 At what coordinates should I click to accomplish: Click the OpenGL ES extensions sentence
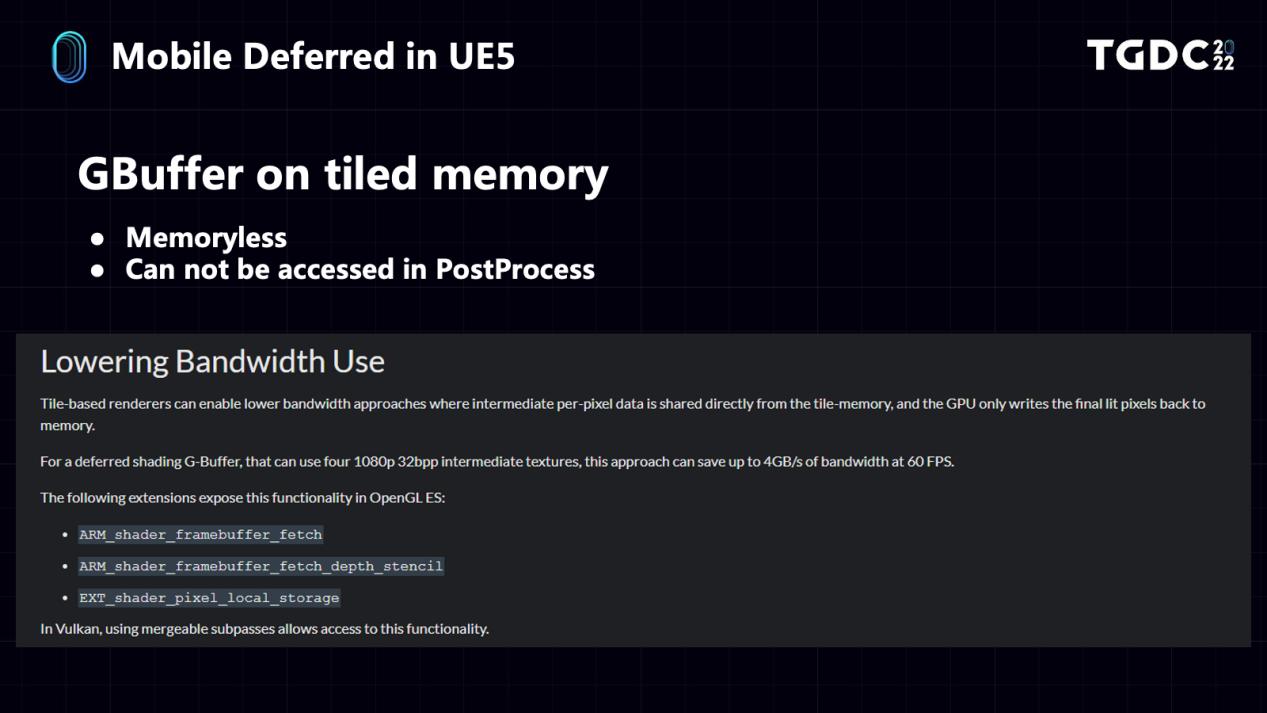pos(242,497)
